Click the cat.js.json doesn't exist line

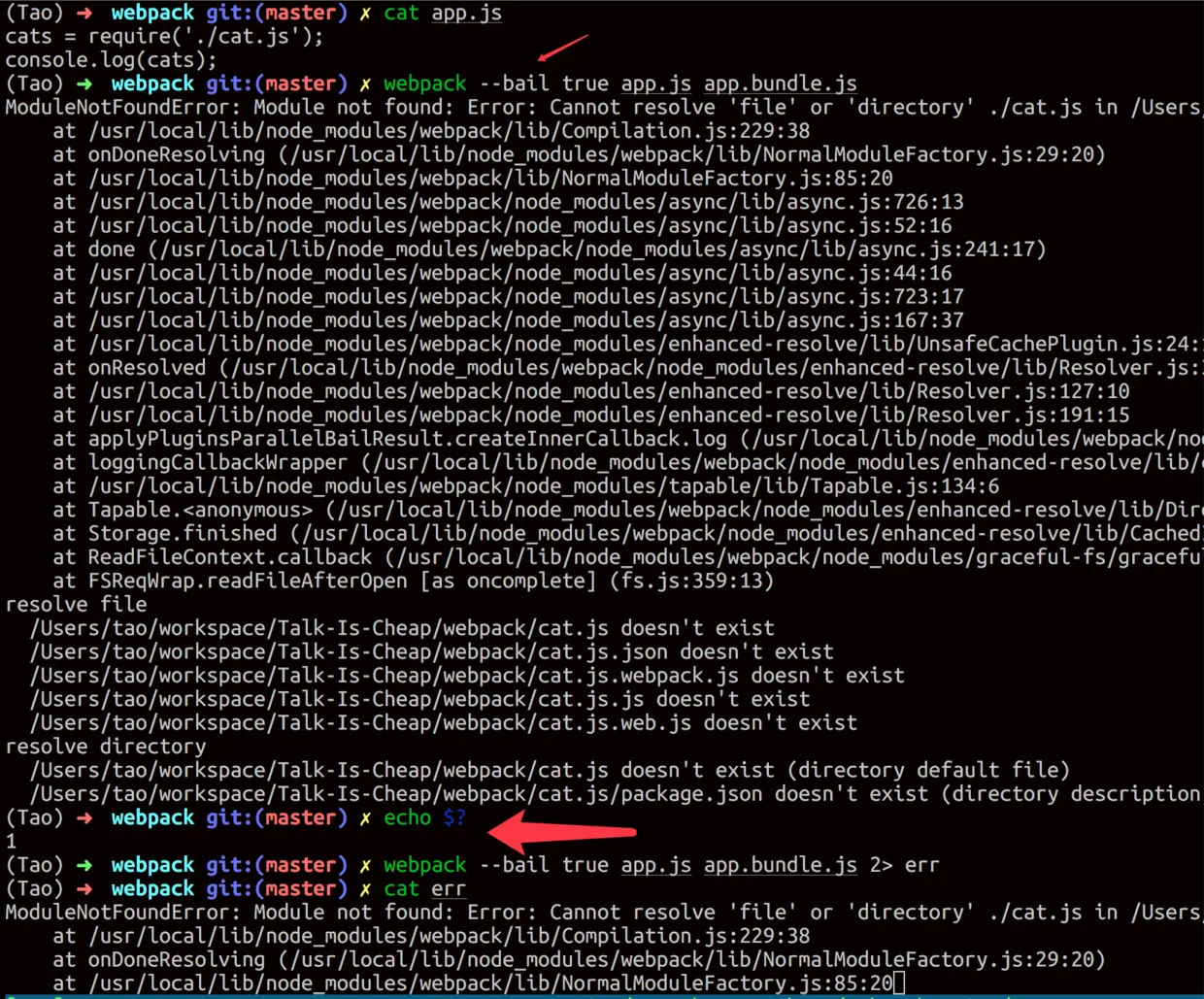pyautogui.click(x=431, y=651)
